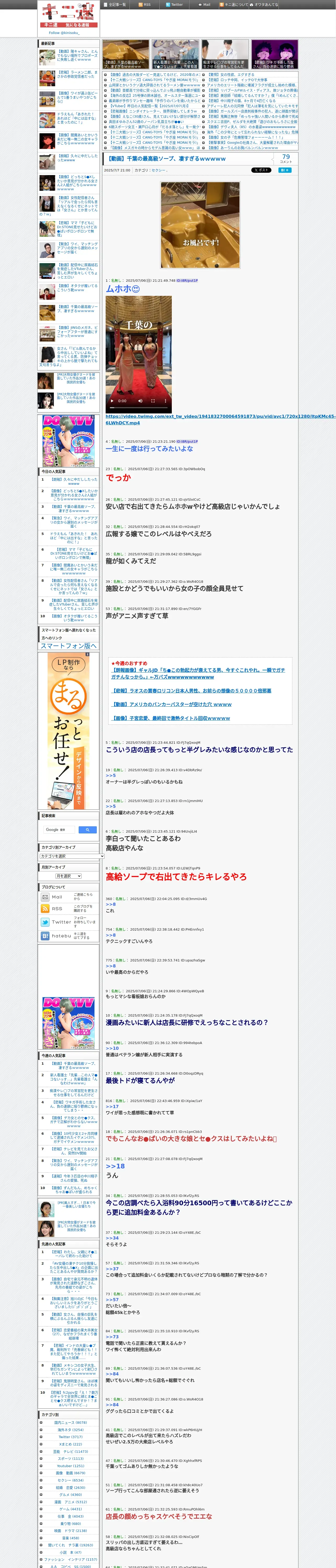Screen dimensions: 336x1568
Task: Open the ラオスの recommended link
Action: point(192,691)
